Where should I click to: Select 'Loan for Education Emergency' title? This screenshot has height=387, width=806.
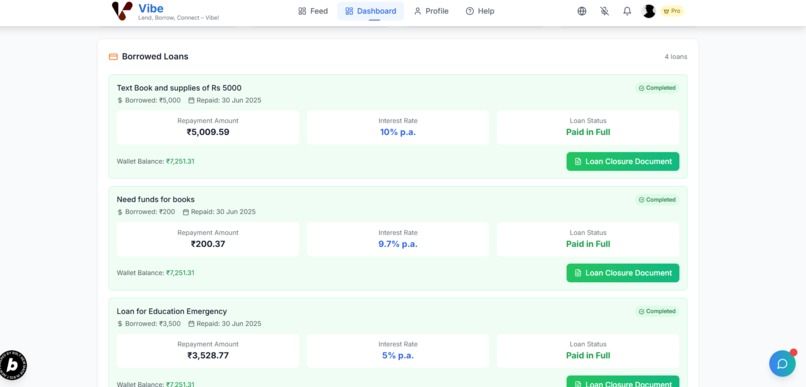tap(172, 311)
